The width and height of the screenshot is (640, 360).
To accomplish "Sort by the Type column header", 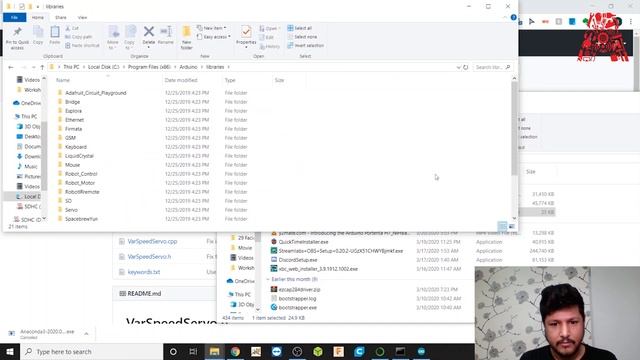I will (230, 80).
